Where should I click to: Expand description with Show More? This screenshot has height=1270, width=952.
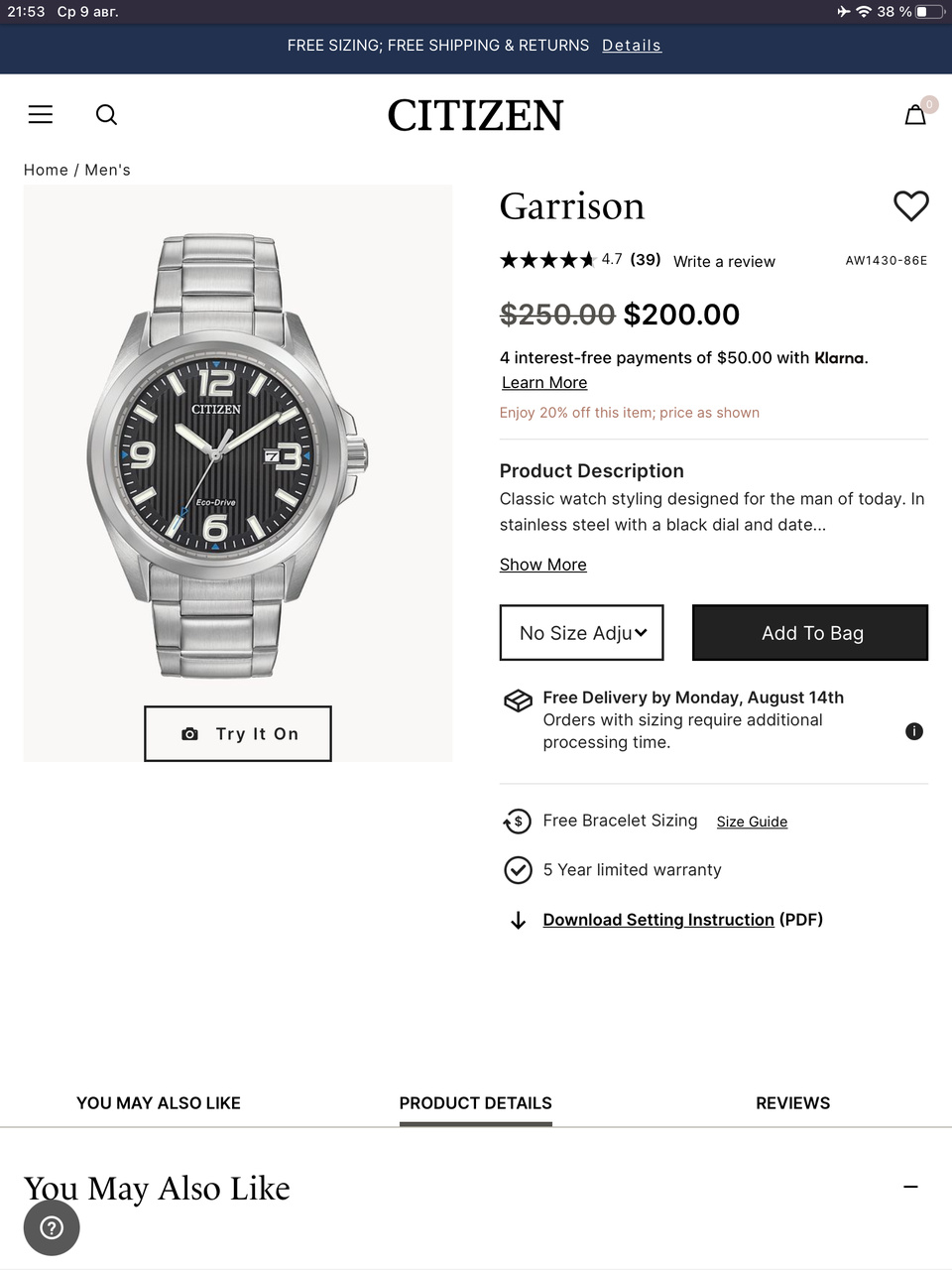pyautogui.click(x=542, y=565)
